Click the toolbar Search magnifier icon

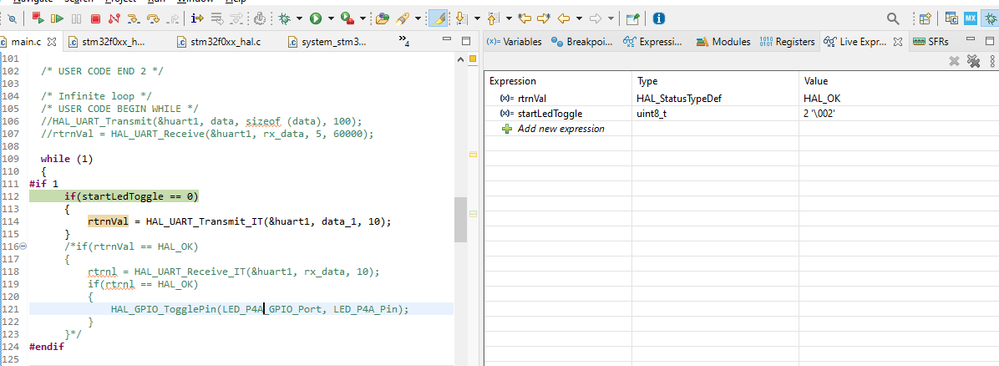[x=894, y=18]
